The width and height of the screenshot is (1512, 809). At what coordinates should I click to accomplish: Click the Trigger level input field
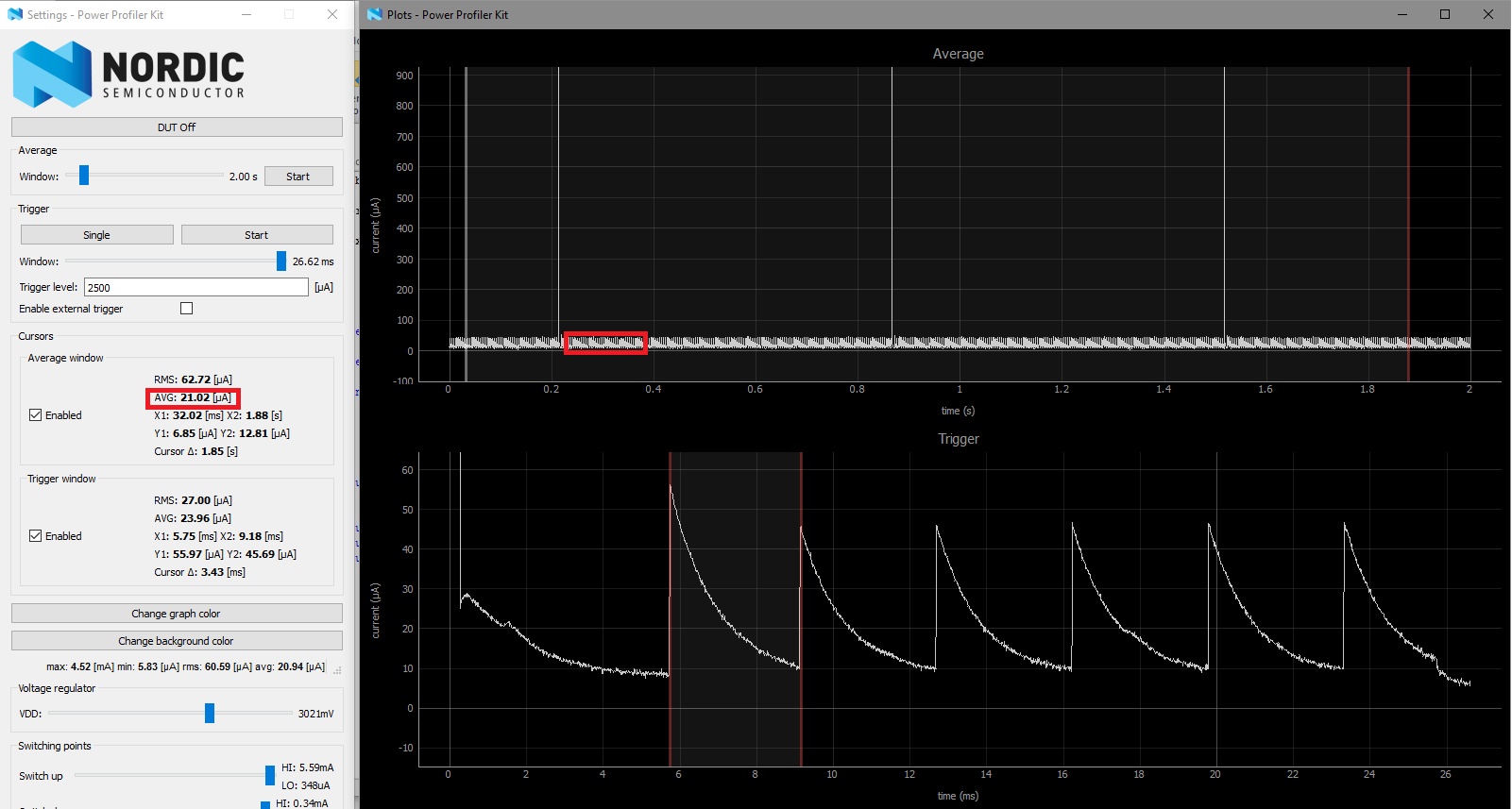(x=196, y=287)
